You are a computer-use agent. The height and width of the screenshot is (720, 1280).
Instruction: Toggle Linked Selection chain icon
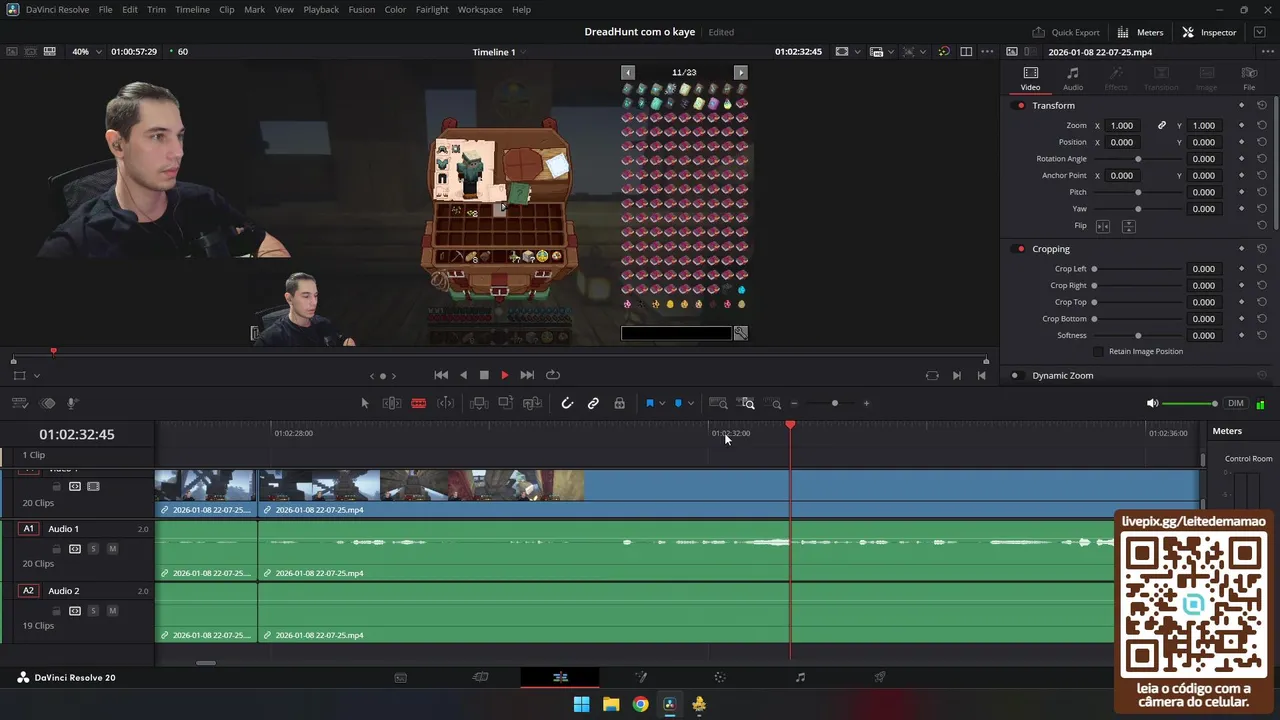[x=593, y=403]
